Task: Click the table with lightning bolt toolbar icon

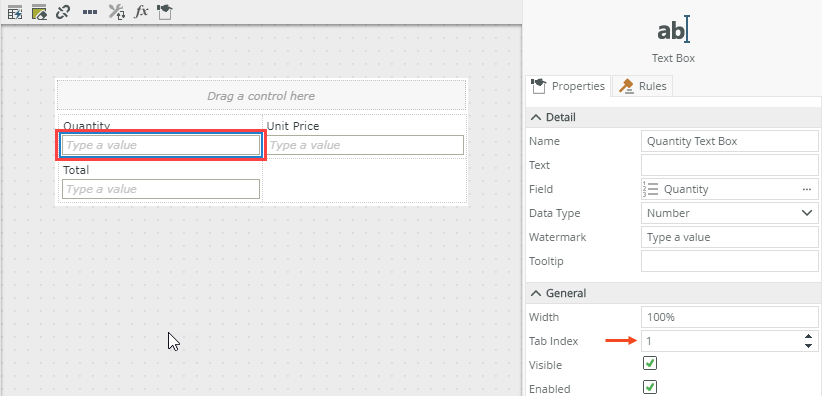Action: 15,12
